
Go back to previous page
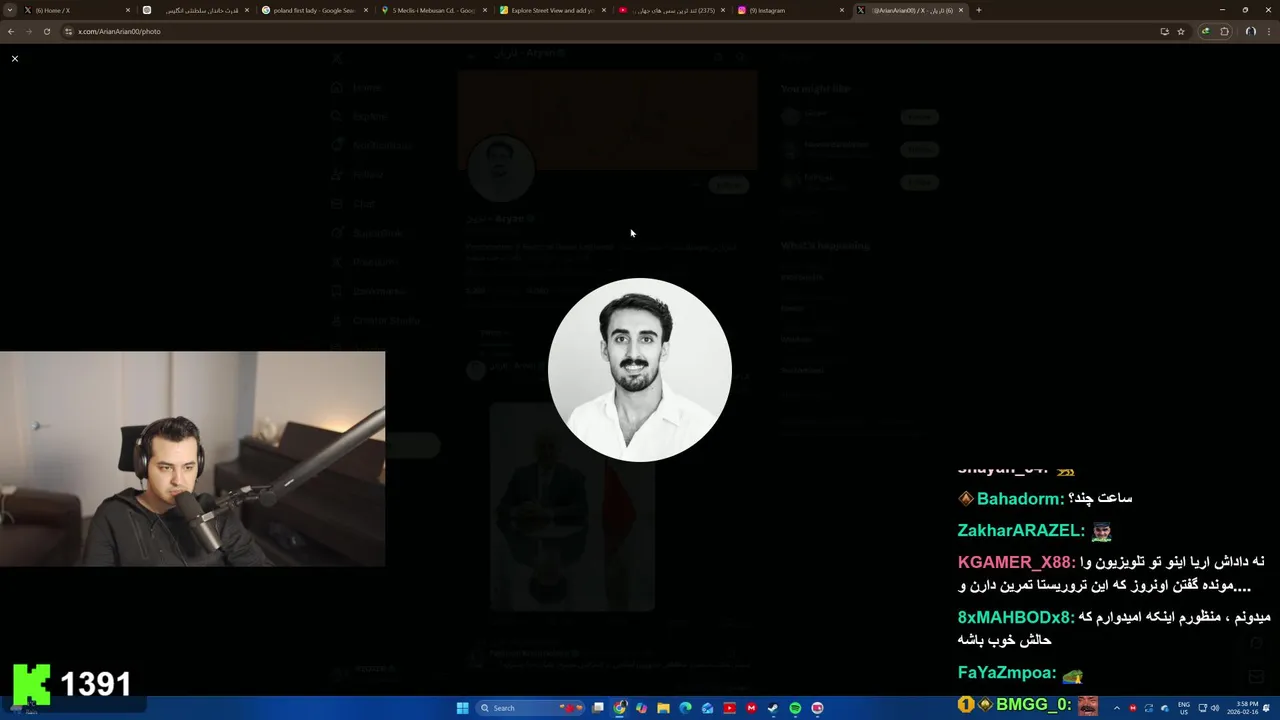coord(11,31)
